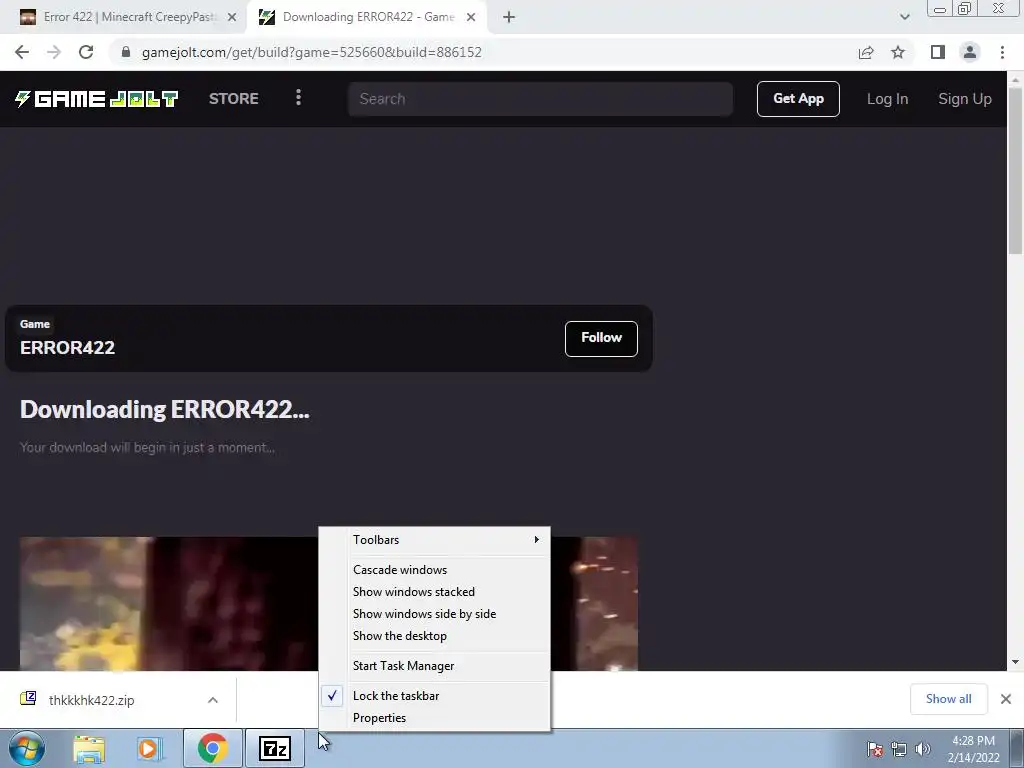Open Windows Explorer from taskbar
The image size is (1024, 768).
coord(89,748)
